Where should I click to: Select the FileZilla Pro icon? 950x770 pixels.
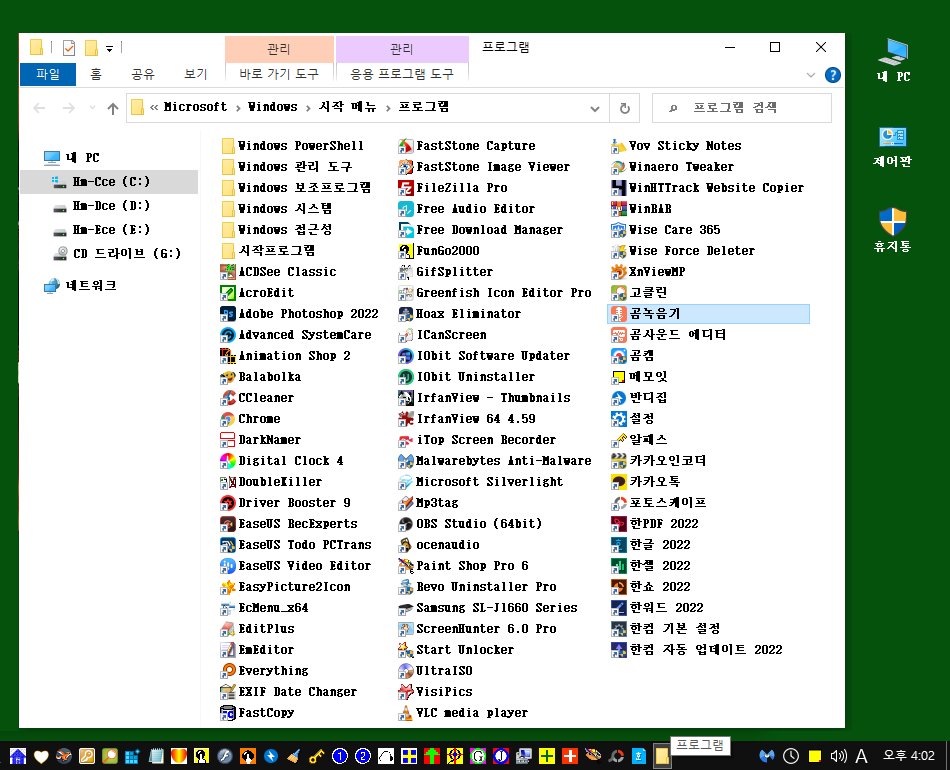coord(405,188)
